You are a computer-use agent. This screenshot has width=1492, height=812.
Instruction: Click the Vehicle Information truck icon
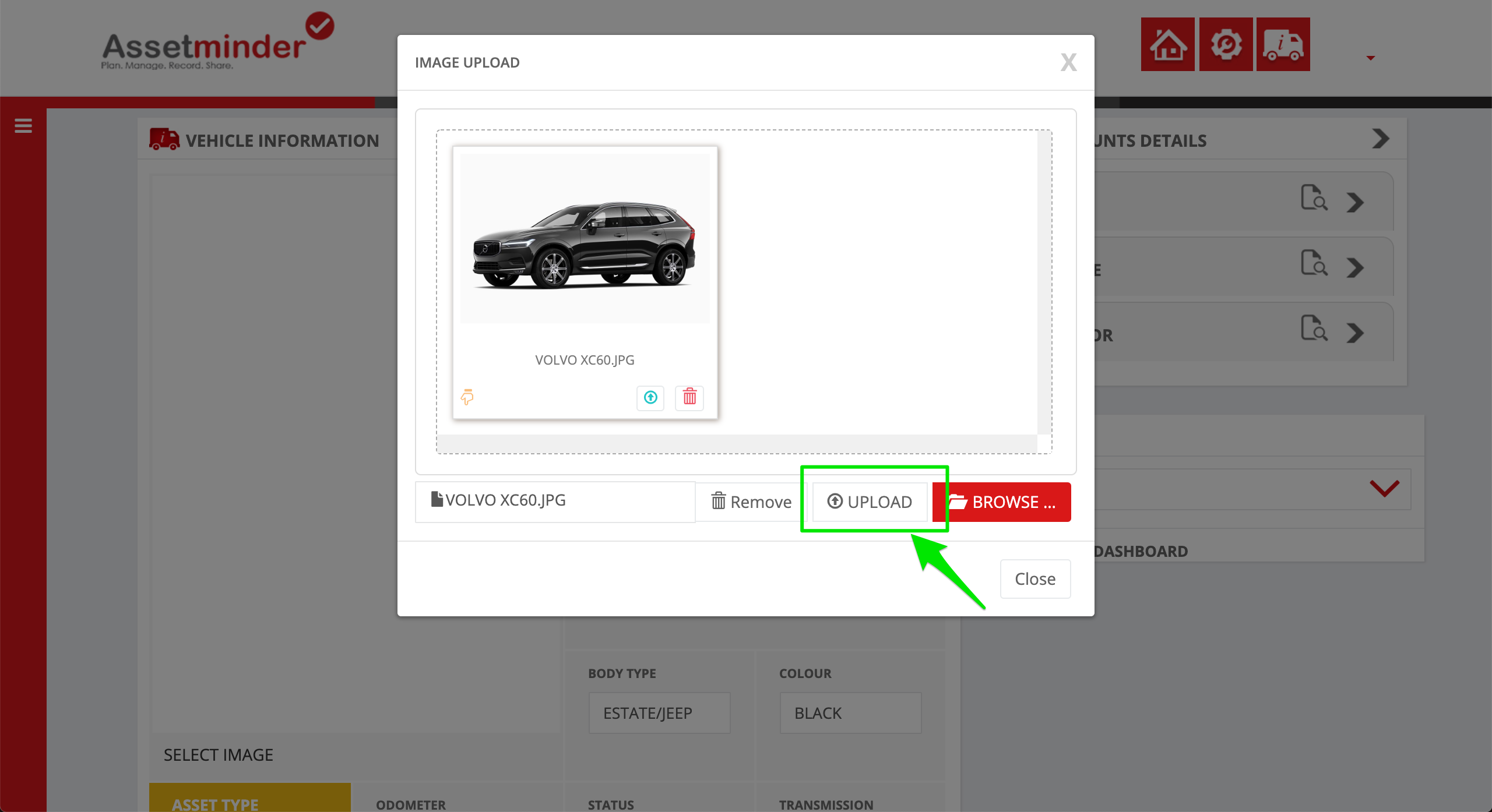(164, 140)
